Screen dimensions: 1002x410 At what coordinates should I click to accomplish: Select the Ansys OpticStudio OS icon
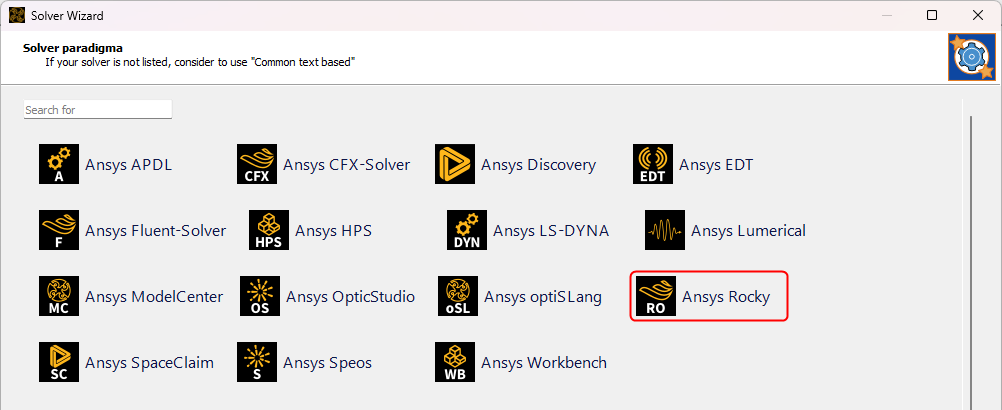[259, 296]
